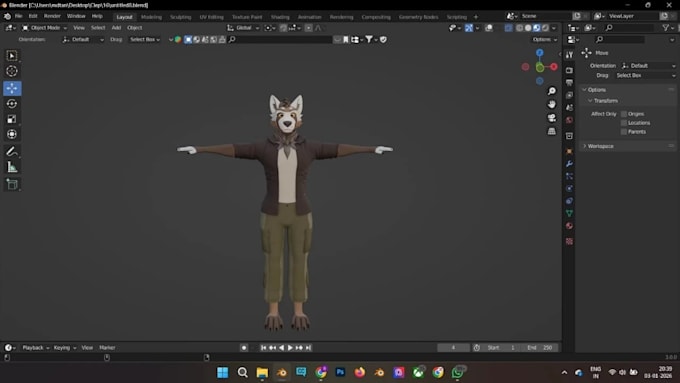This screenshot has width=680, height=383.
Task: Toggle X-ray mode in the viewport header
Action: tap(508, 28)
